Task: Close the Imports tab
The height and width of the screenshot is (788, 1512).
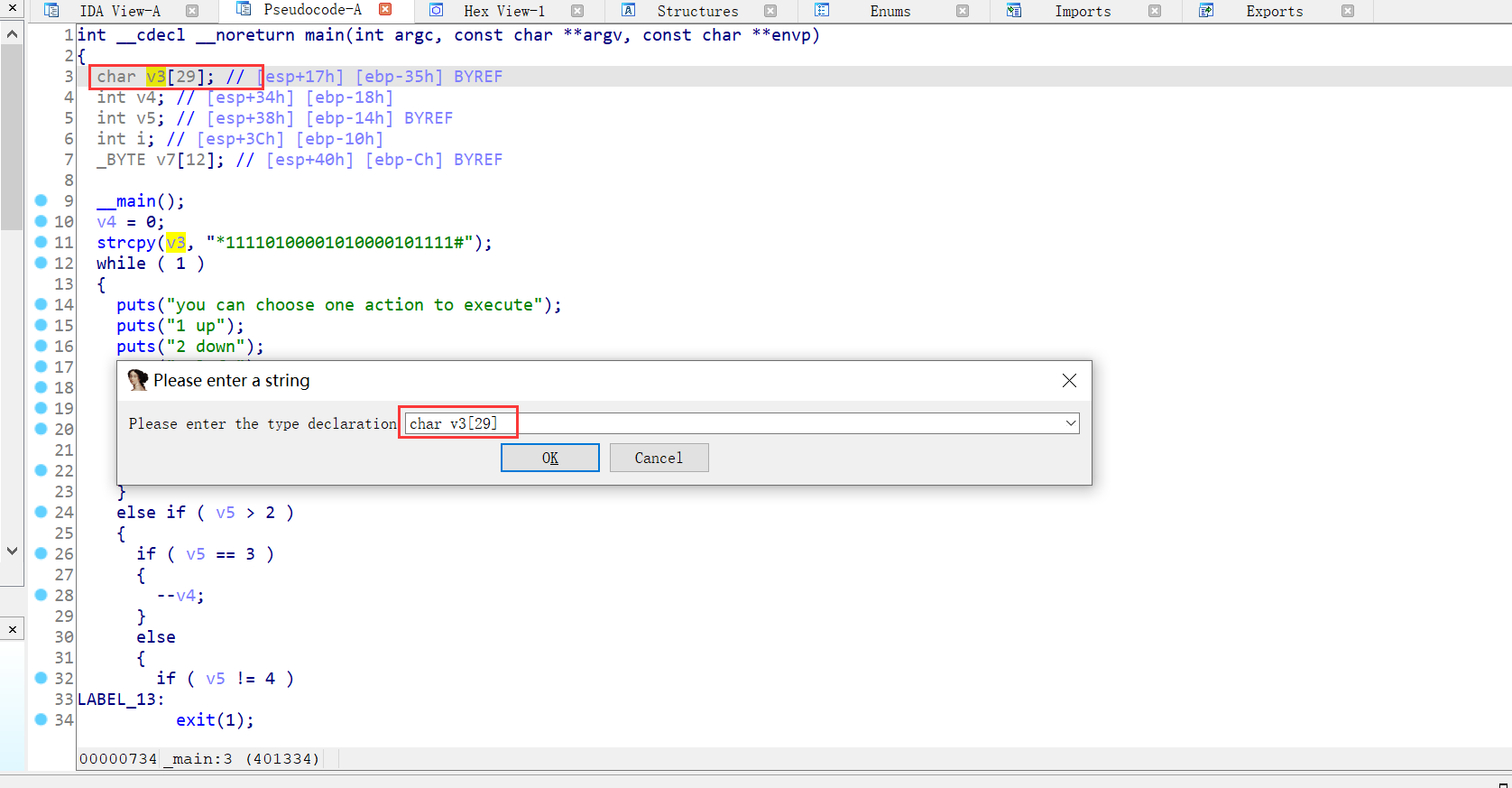Action: tap(1155, 12)
